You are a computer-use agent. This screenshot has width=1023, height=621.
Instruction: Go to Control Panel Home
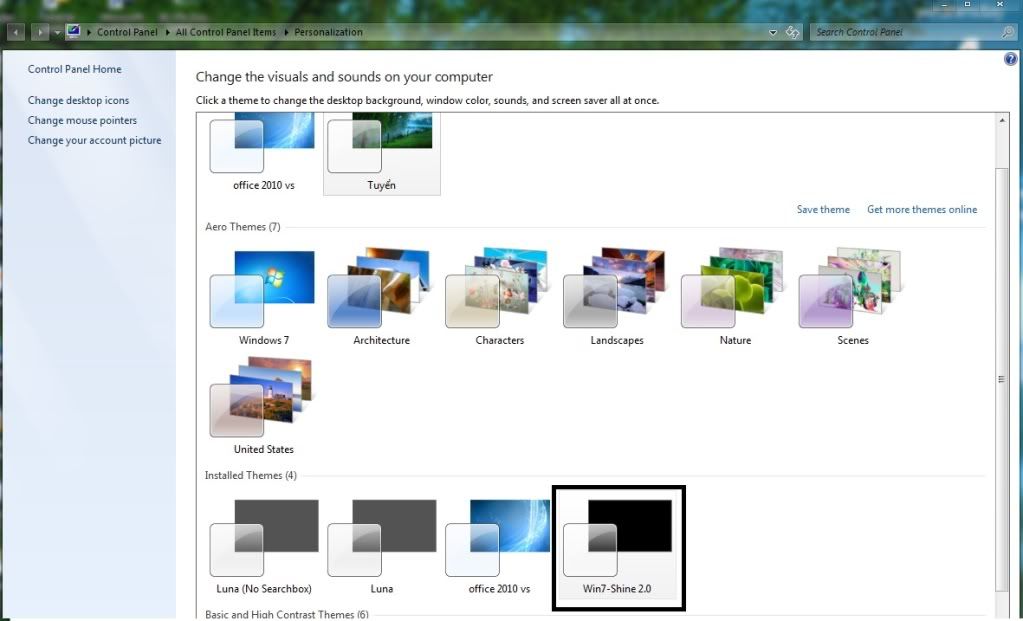click(x=74, y=69)
